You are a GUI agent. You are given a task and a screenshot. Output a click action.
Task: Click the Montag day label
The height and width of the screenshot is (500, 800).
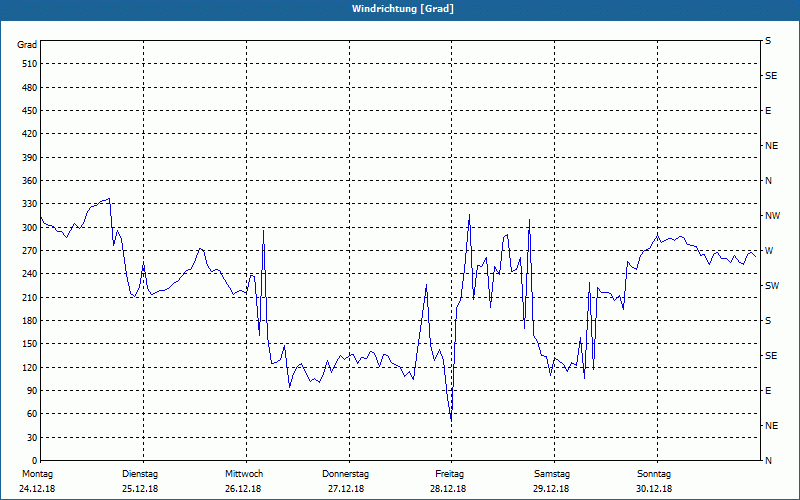click(37, 474)
